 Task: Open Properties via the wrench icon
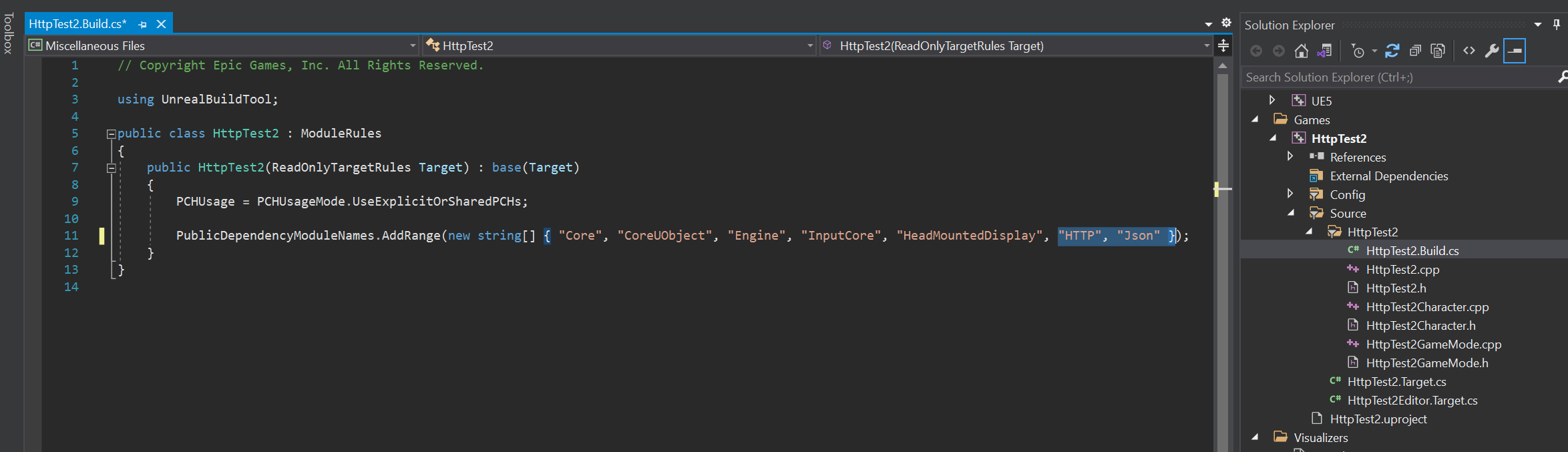pos(1492,51)
